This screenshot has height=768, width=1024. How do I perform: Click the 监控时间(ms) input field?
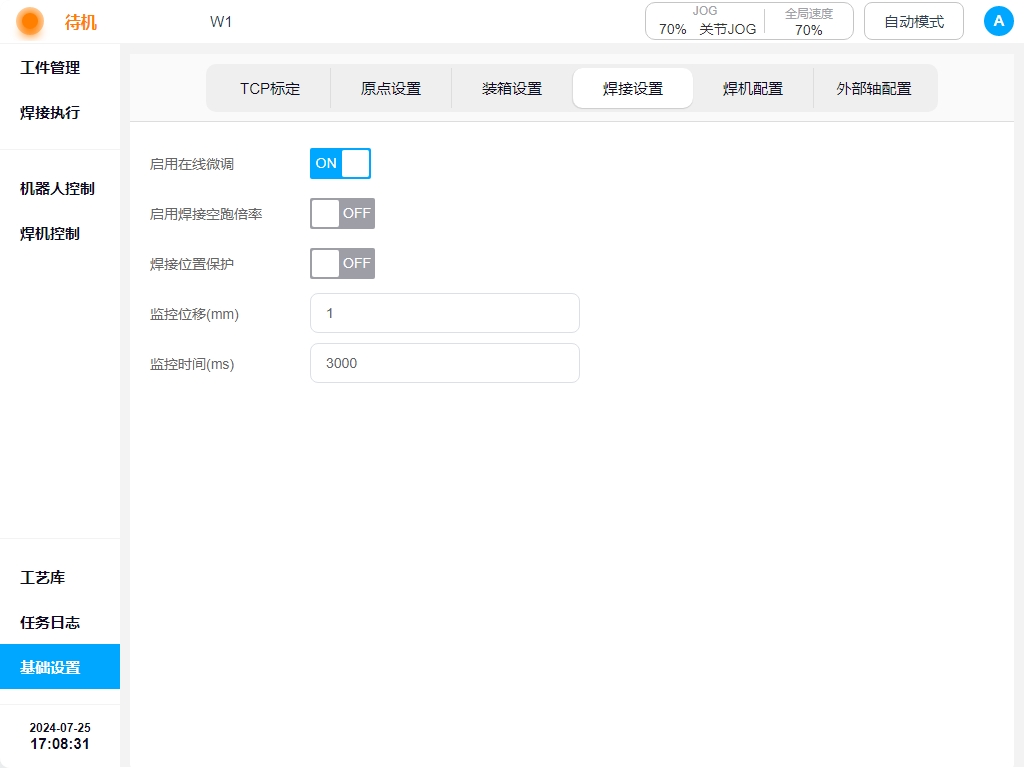445,363
